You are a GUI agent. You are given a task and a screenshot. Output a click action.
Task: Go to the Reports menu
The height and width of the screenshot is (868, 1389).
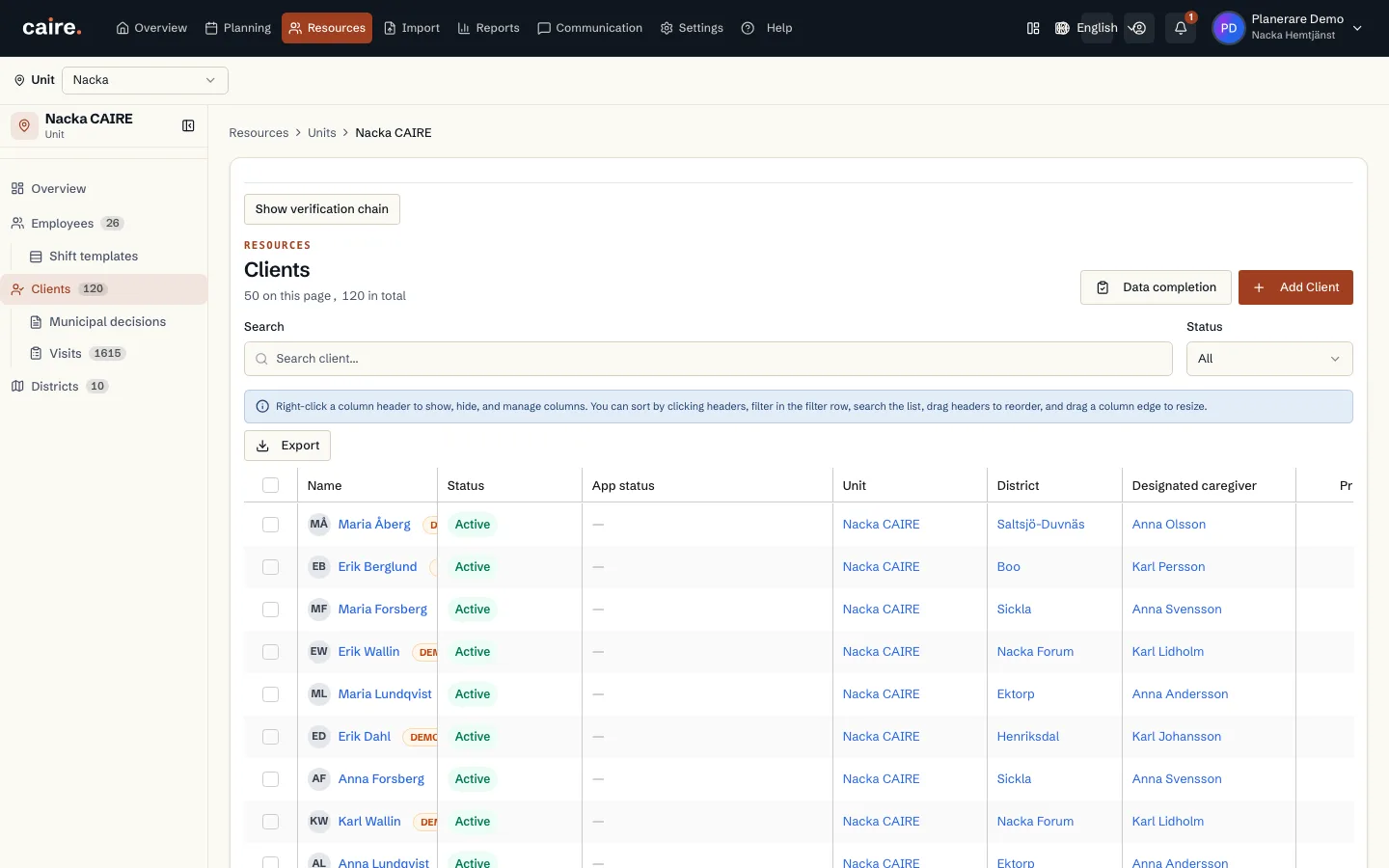pyautogui.click(x=489, y=28)
